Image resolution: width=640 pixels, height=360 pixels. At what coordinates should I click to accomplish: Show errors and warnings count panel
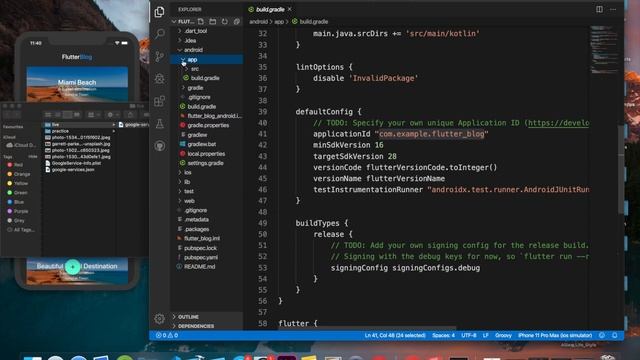tap(167, 335)
